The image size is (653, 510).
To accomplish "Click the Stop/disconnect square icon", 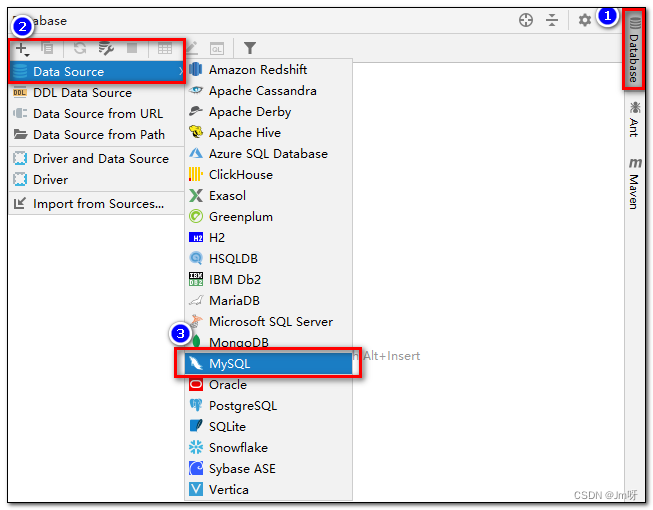I will (x=132, y=48).
